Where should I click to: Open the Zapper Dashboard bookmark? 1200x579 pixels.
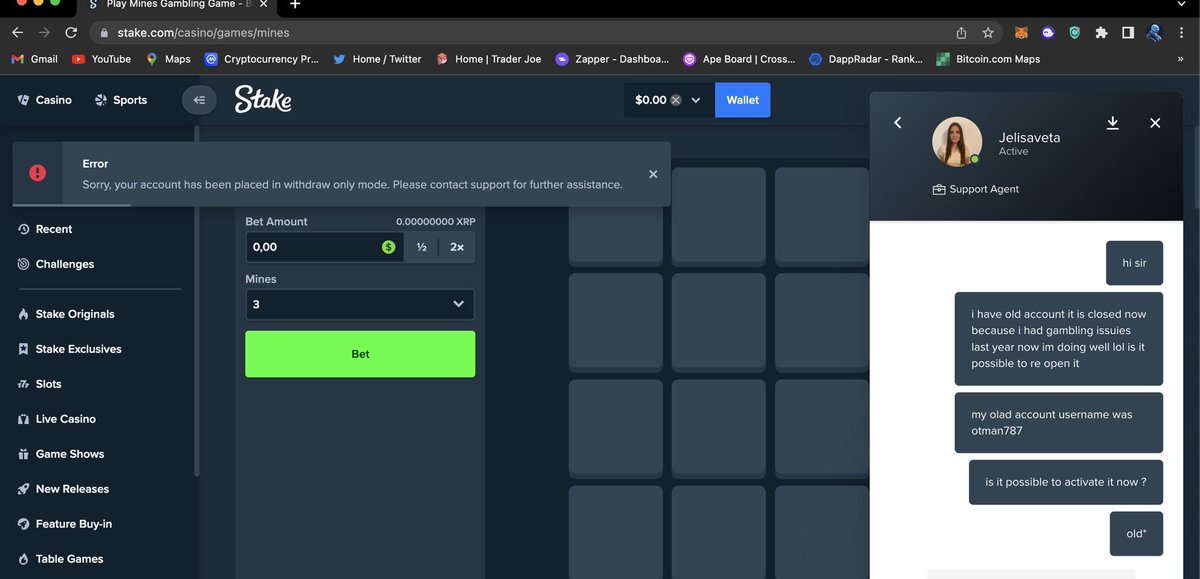pyautogui.click(x=612, y=59)
